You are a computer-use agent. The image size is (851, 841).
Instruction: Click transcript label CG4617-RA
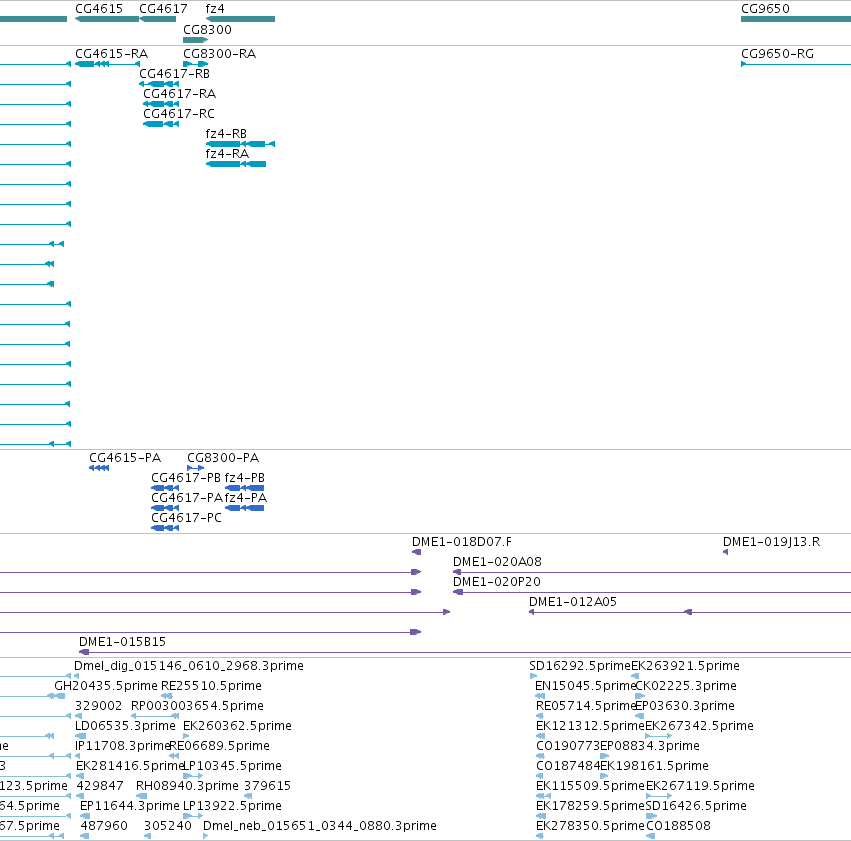(x=180, y=94)
